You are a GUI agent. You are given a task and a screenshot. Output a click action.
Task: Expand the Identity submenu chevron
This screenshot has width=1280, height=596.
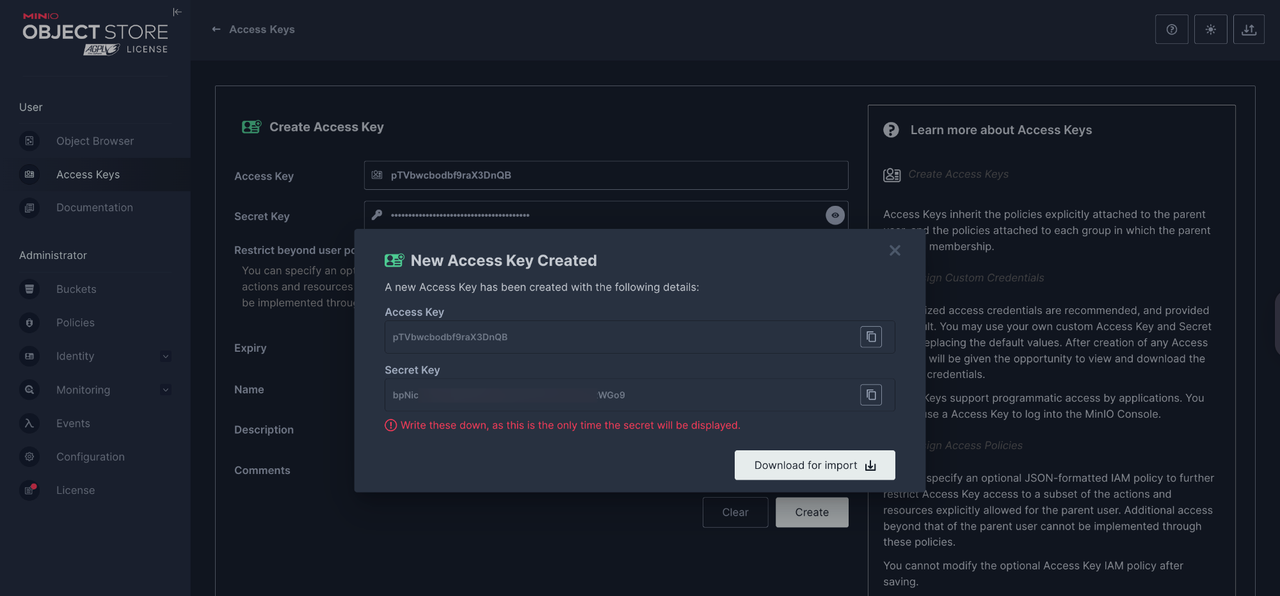tap(166, 356)
